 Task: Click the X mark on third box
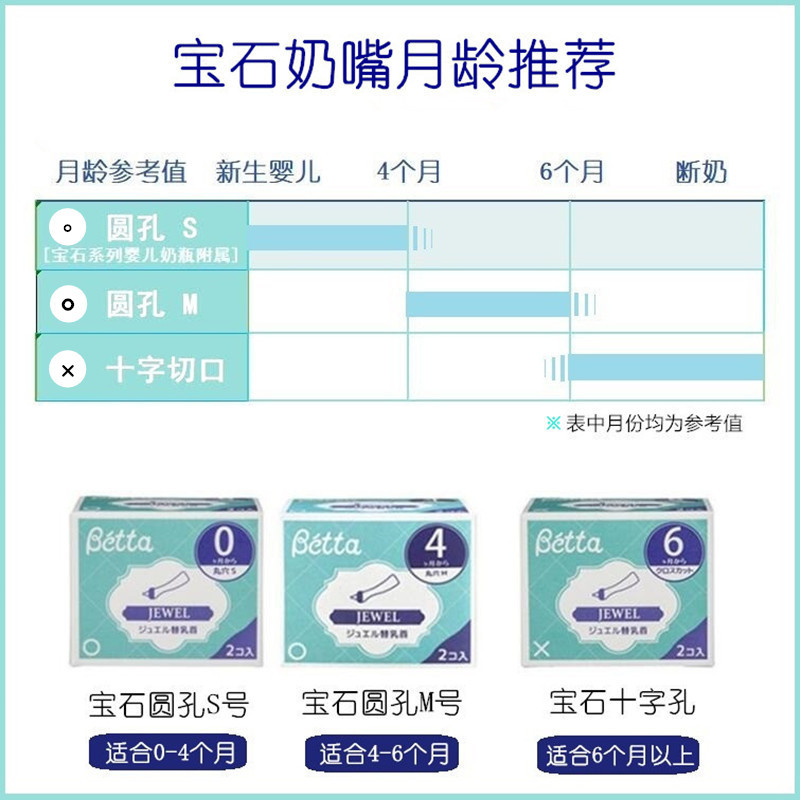tap(541, 649)
